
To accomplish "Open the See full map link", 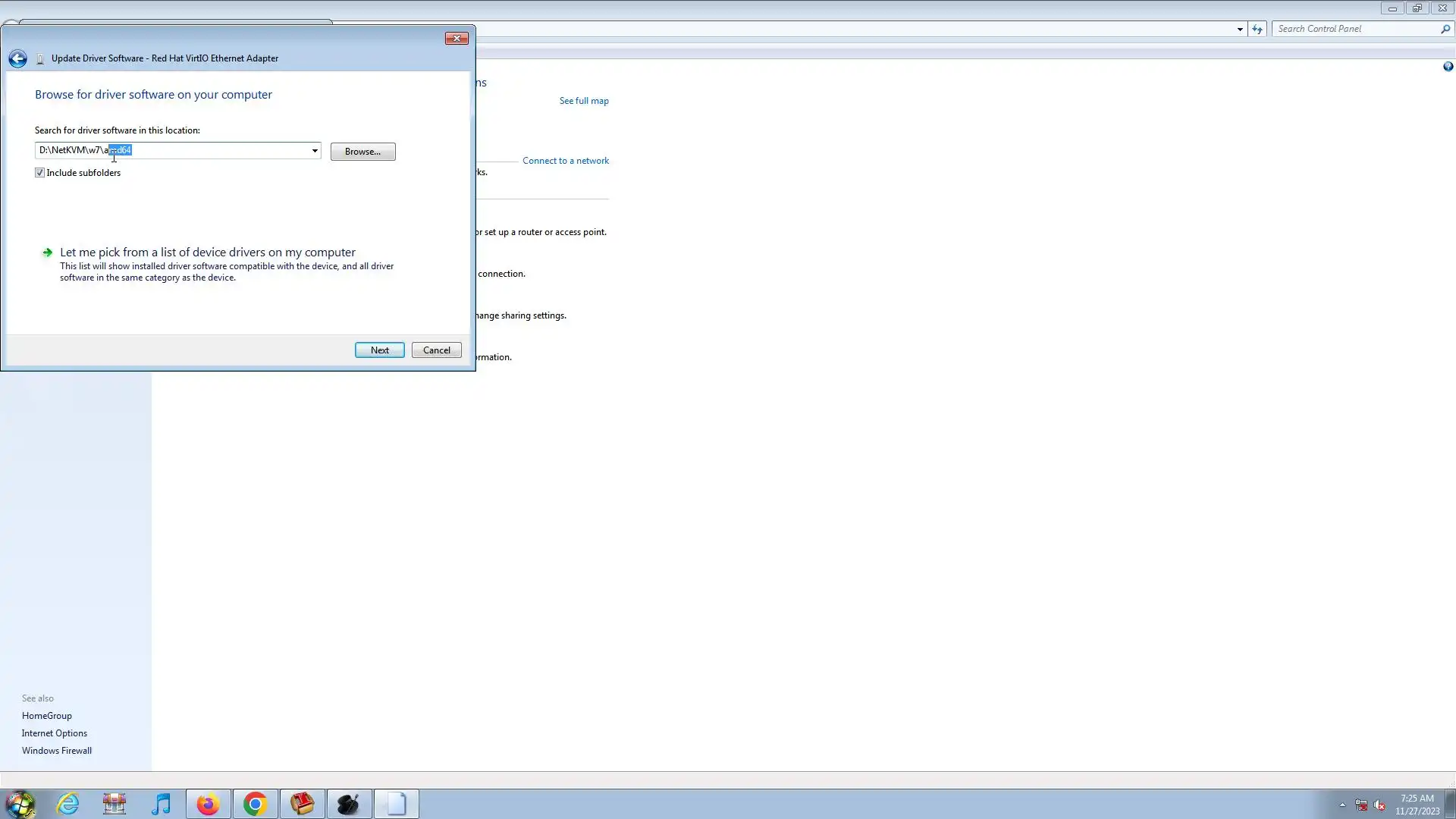I will tap(583, 101).
